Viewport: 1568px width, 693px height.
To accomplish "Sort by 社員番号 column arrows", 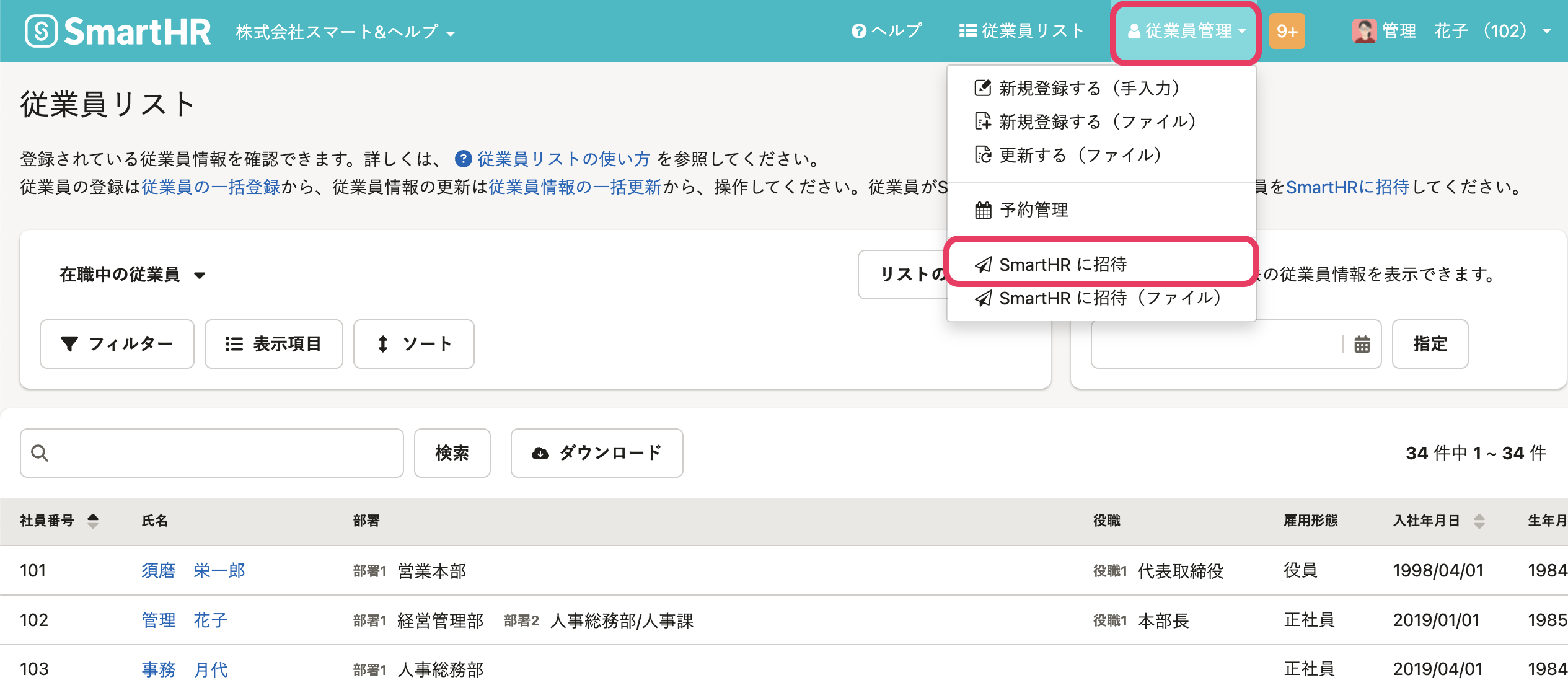I will (x=93, y=521).
